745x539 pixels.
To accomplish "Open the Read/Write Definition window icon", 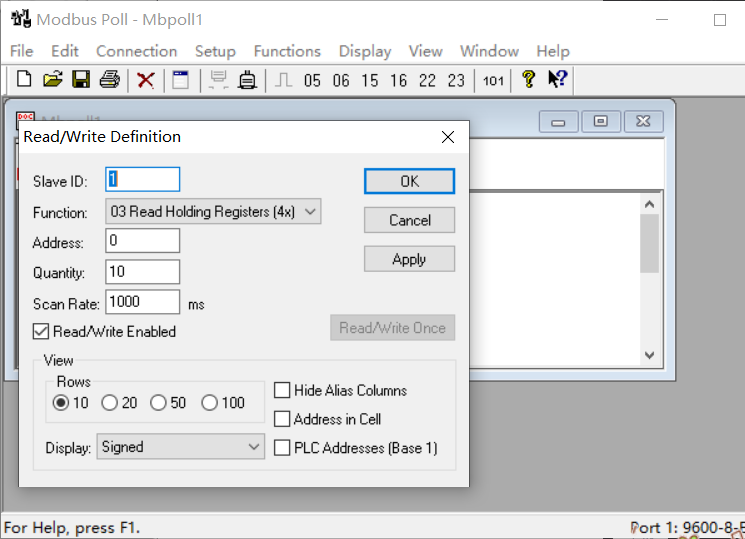I will pyautogui.click(x=181, y=80).
